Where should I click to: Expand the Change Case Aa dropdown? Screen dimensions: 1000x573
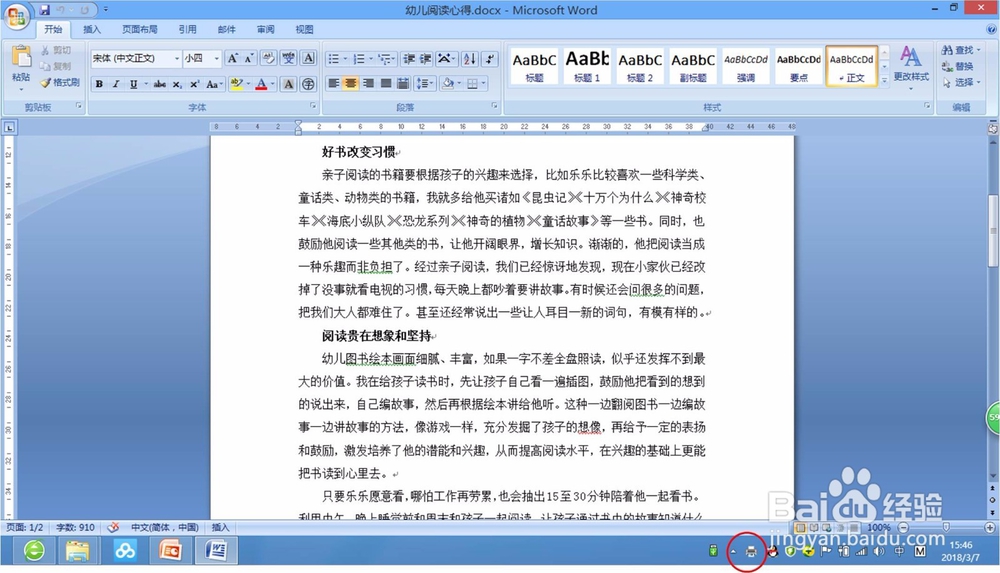point(214,84)
